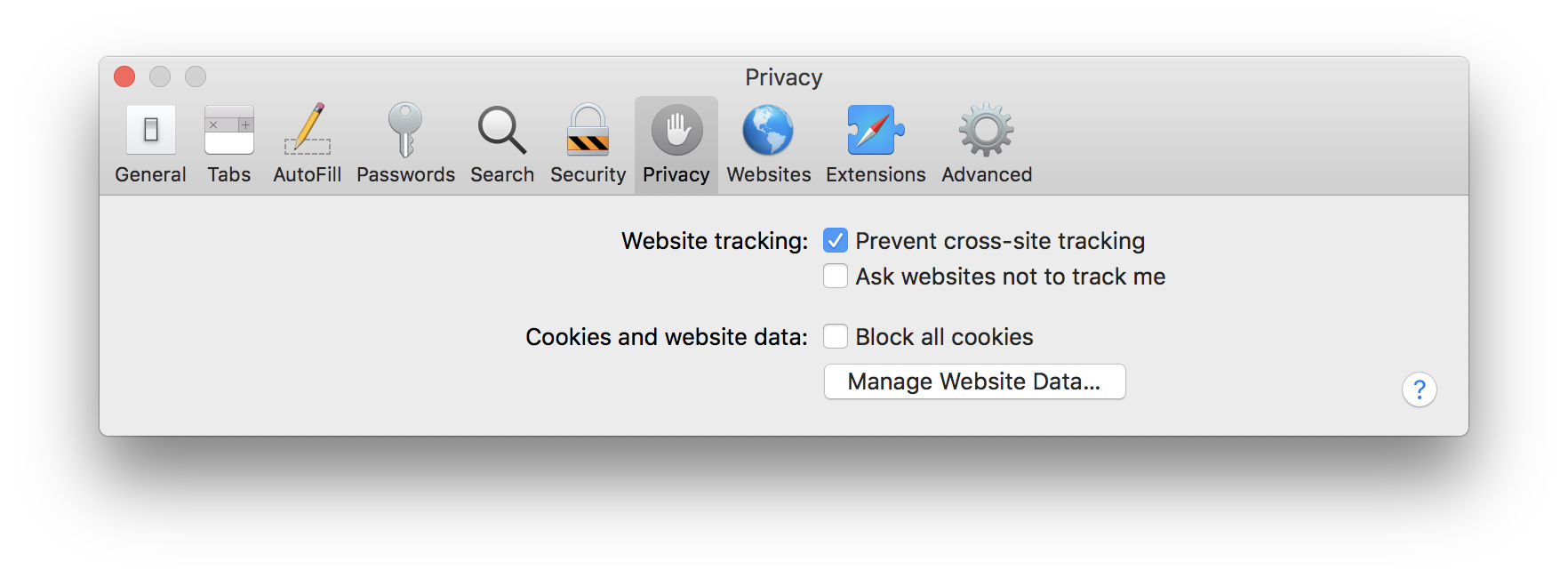Click the Cookies and website data label
The image size is (1568, 578).
click(665, 337)
